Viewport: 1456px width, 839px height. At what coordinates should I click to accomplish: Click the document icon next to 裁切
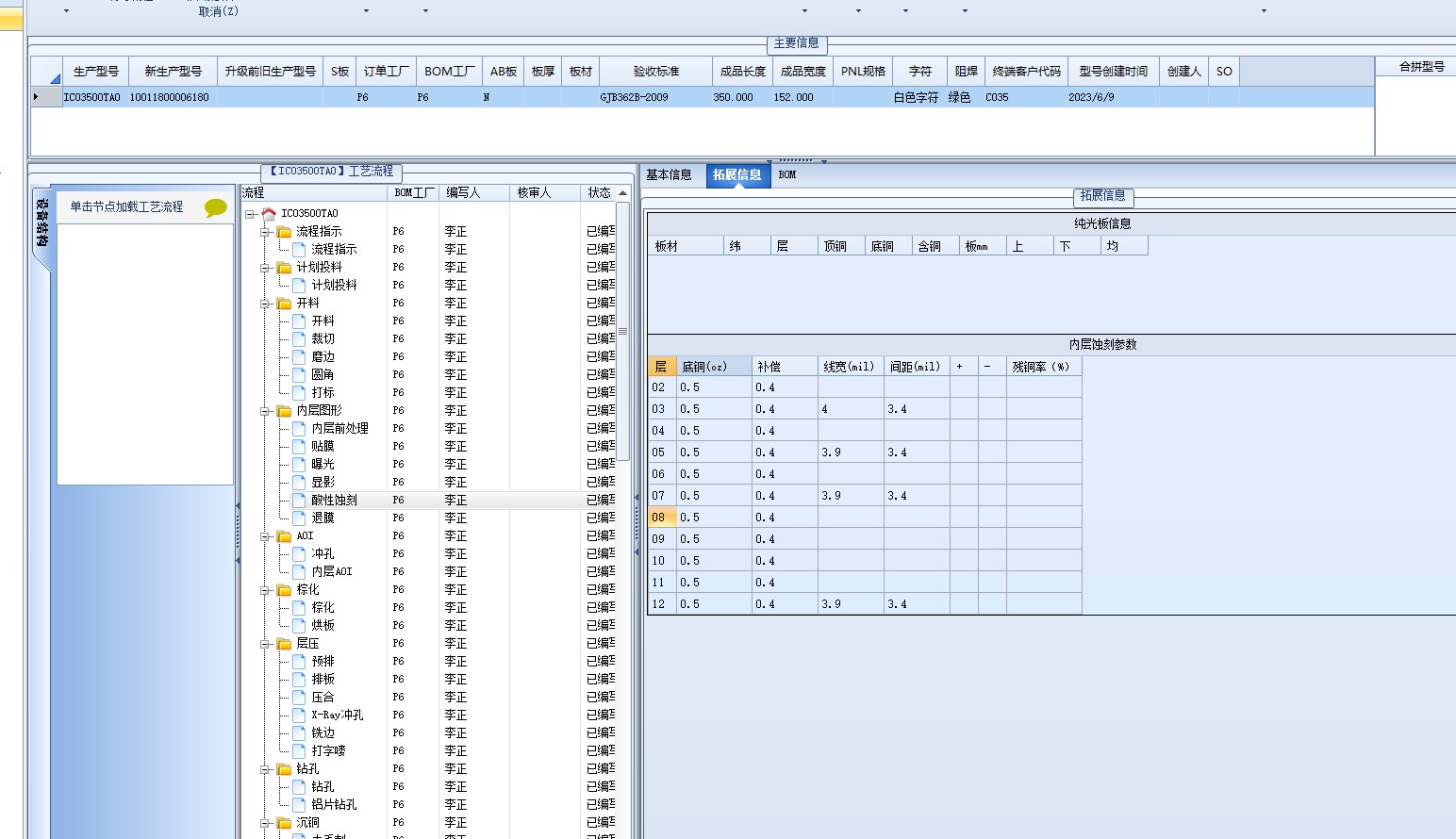coord(299,339)
